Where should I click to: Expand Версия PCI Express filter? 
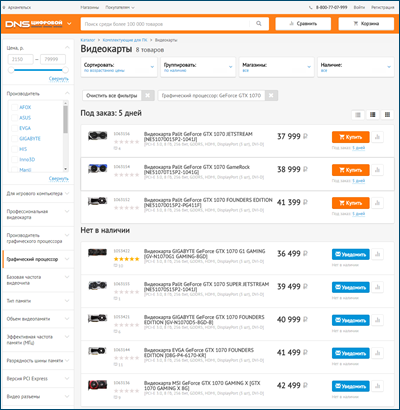(38, 378)
